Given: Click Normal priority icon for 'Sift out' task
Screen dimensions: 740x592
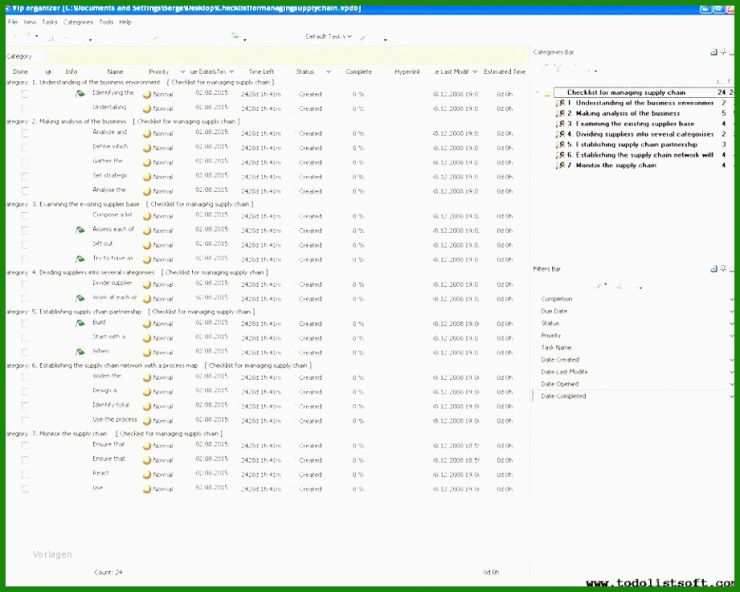Looking at the screenshot, I should coord(147,245).
